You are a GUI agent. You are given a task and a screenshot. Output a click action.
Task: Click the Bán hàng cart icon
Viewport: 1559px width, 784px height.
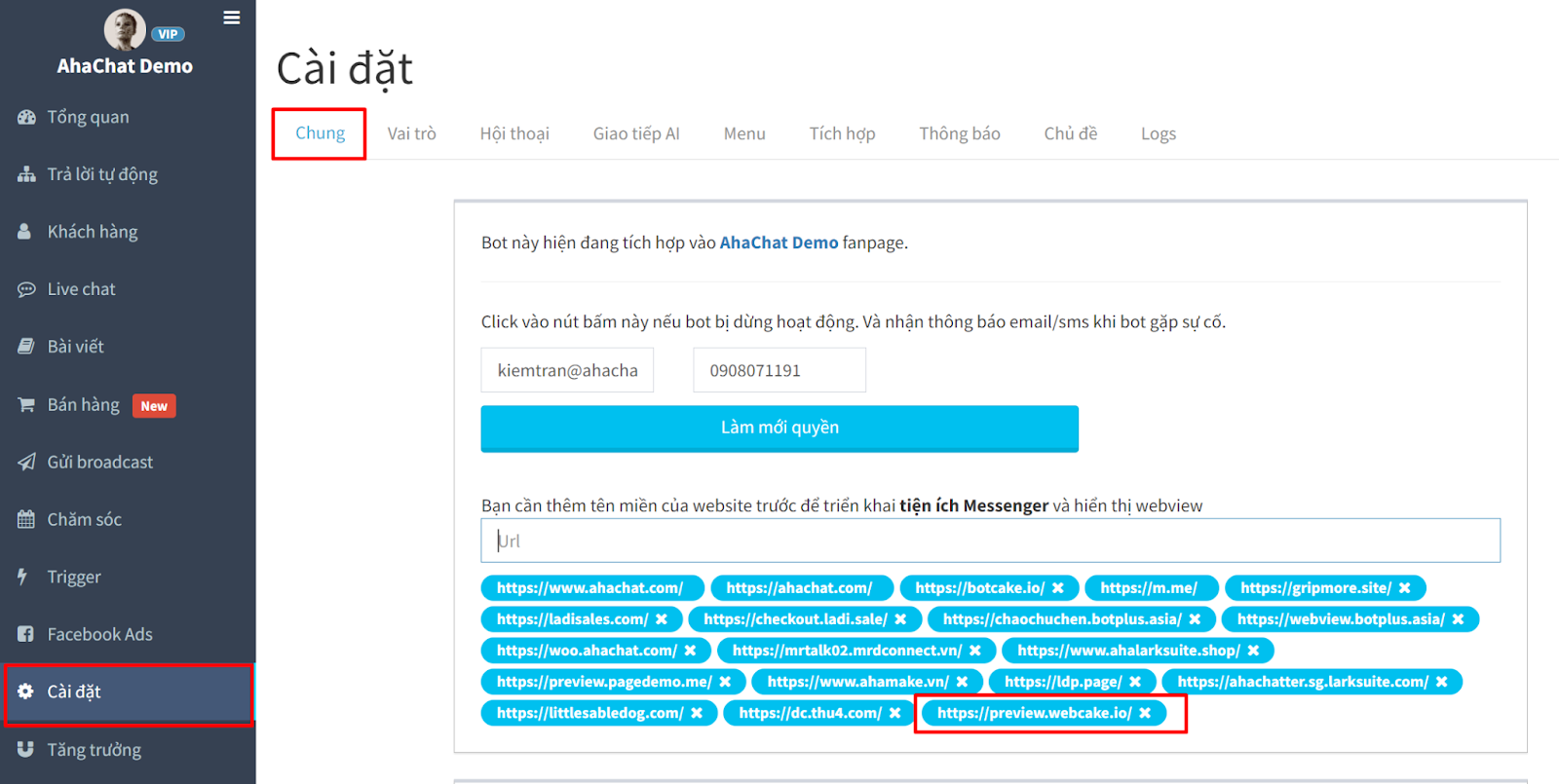click(26, 404)
